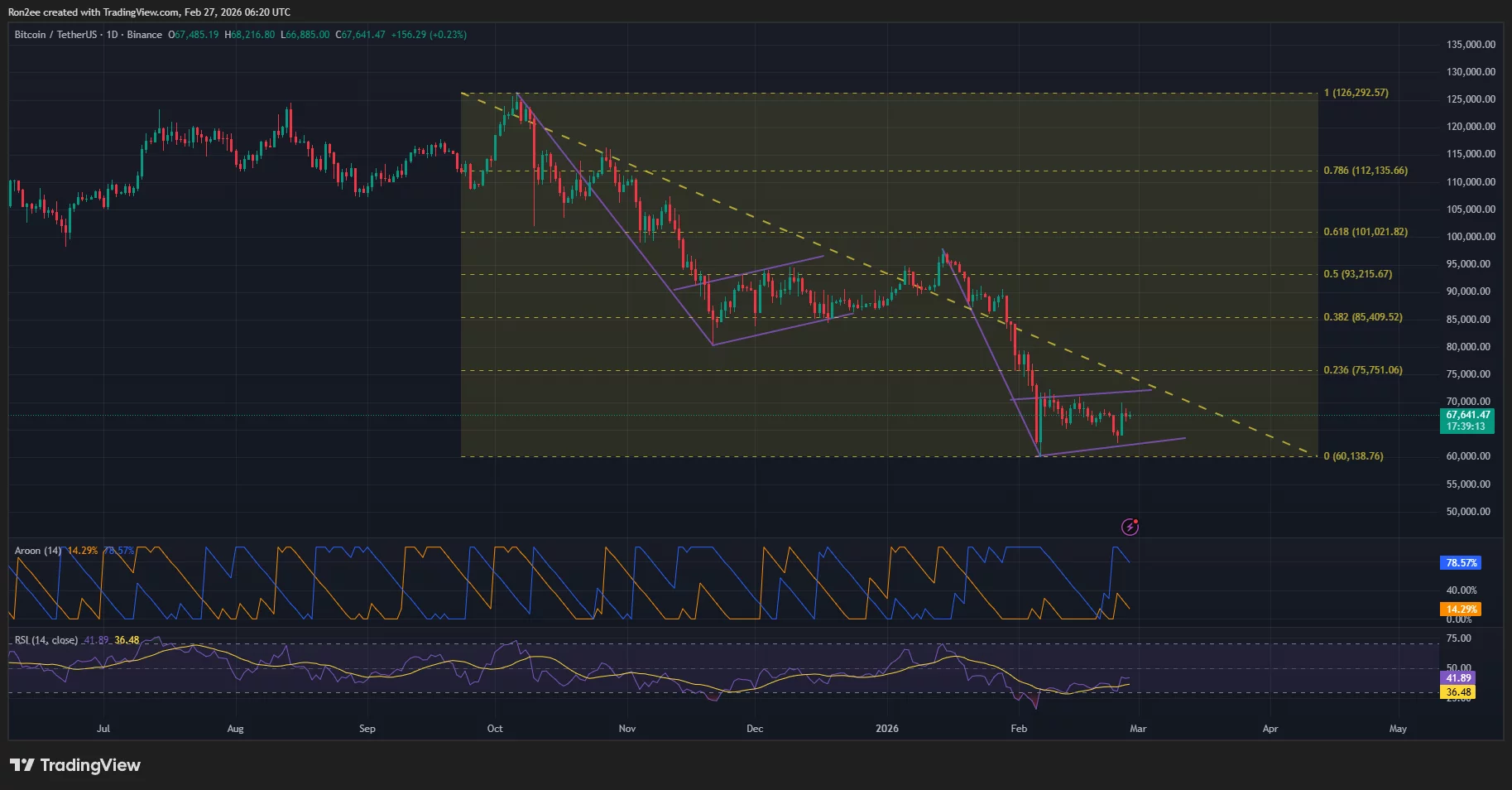Click the +156.29 (+0.23%) change value
The image size is (1512, 790).
[x=432, y=35]
